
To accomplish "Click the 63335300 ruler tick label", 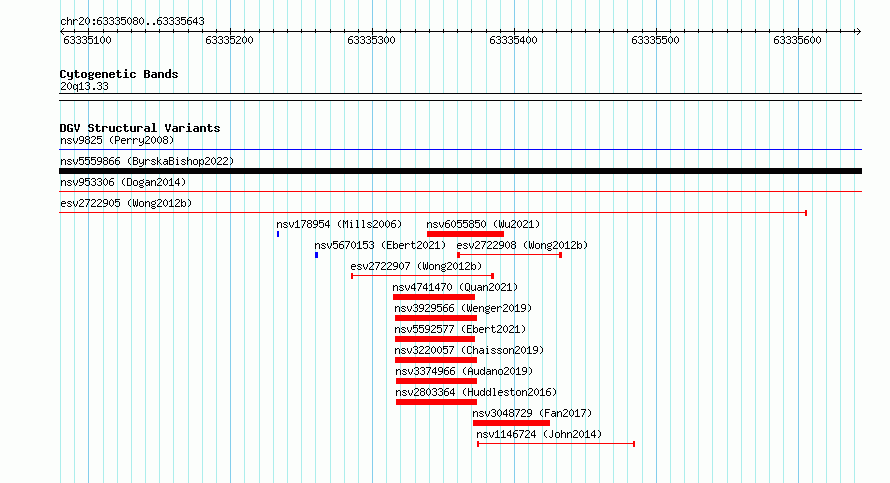I will [371, 40].
